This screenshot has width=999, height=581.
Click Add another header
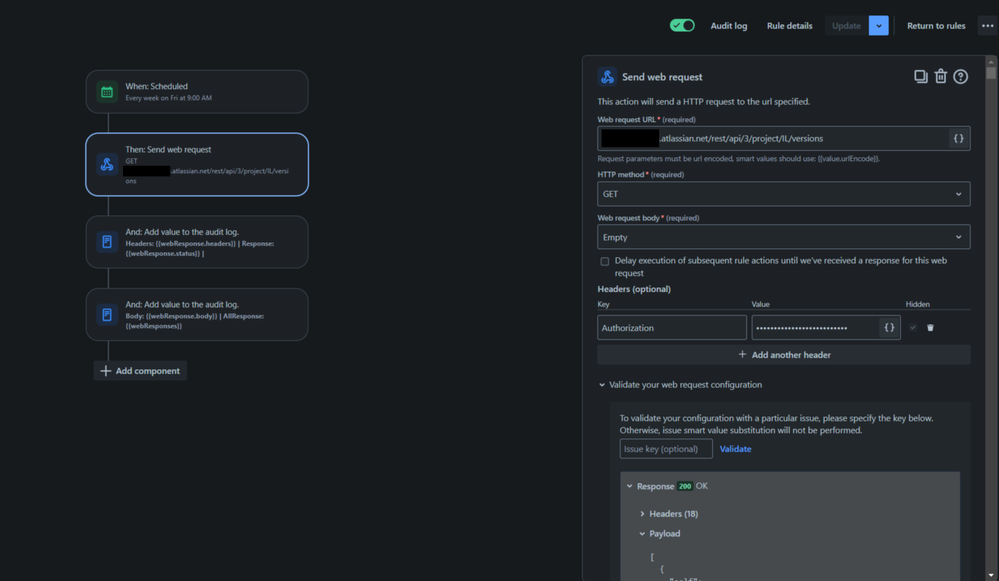tap(784, 355)
